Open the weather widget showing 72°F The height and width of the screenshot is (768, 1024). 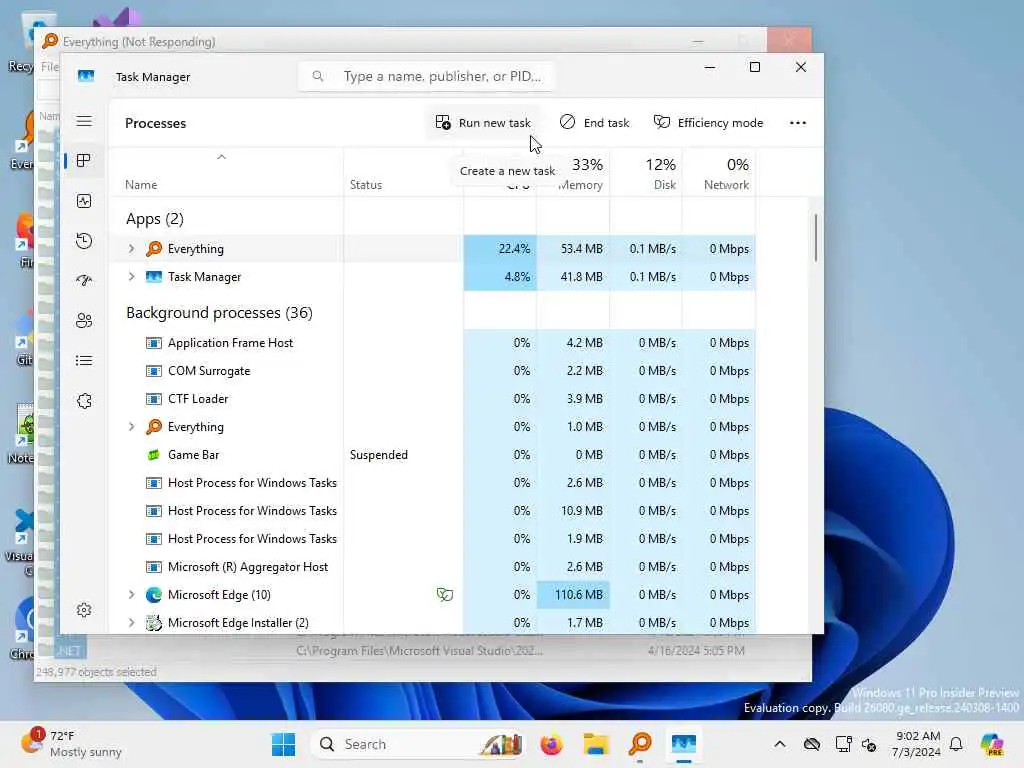pos(71,744)
